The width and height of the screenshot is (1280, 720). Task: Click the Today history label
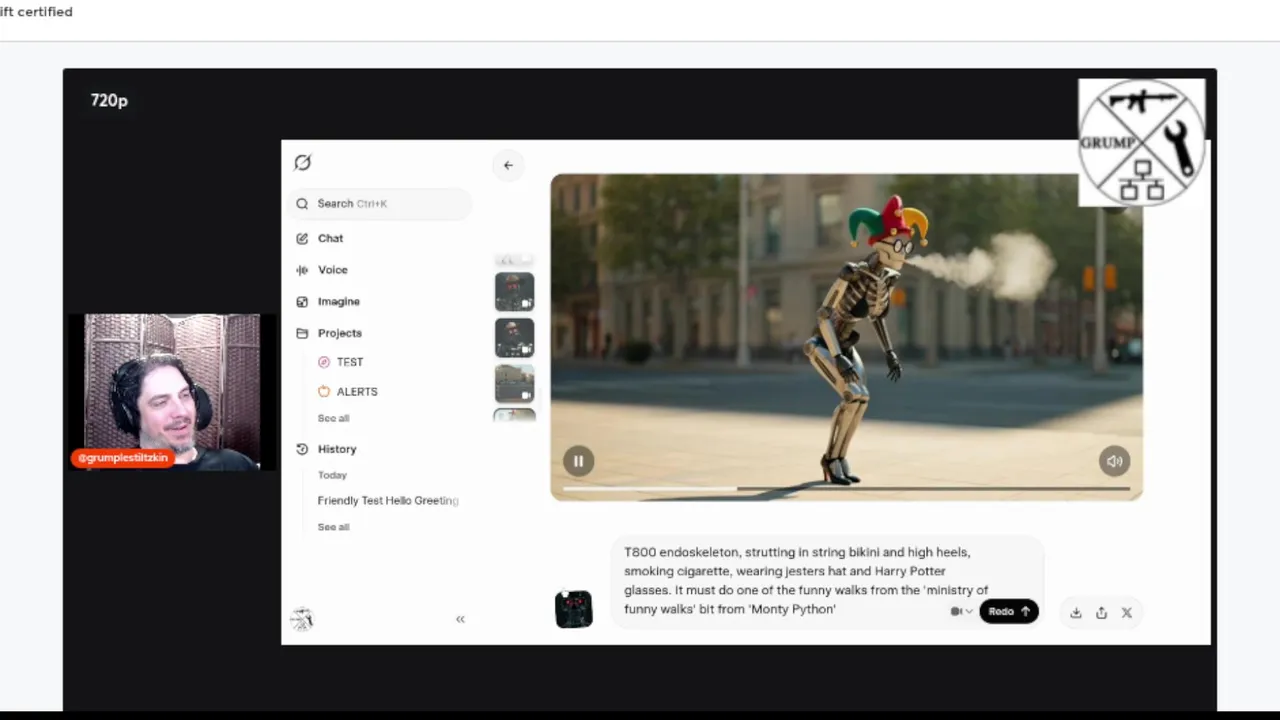pyautogui.click(x=332, y=475)
